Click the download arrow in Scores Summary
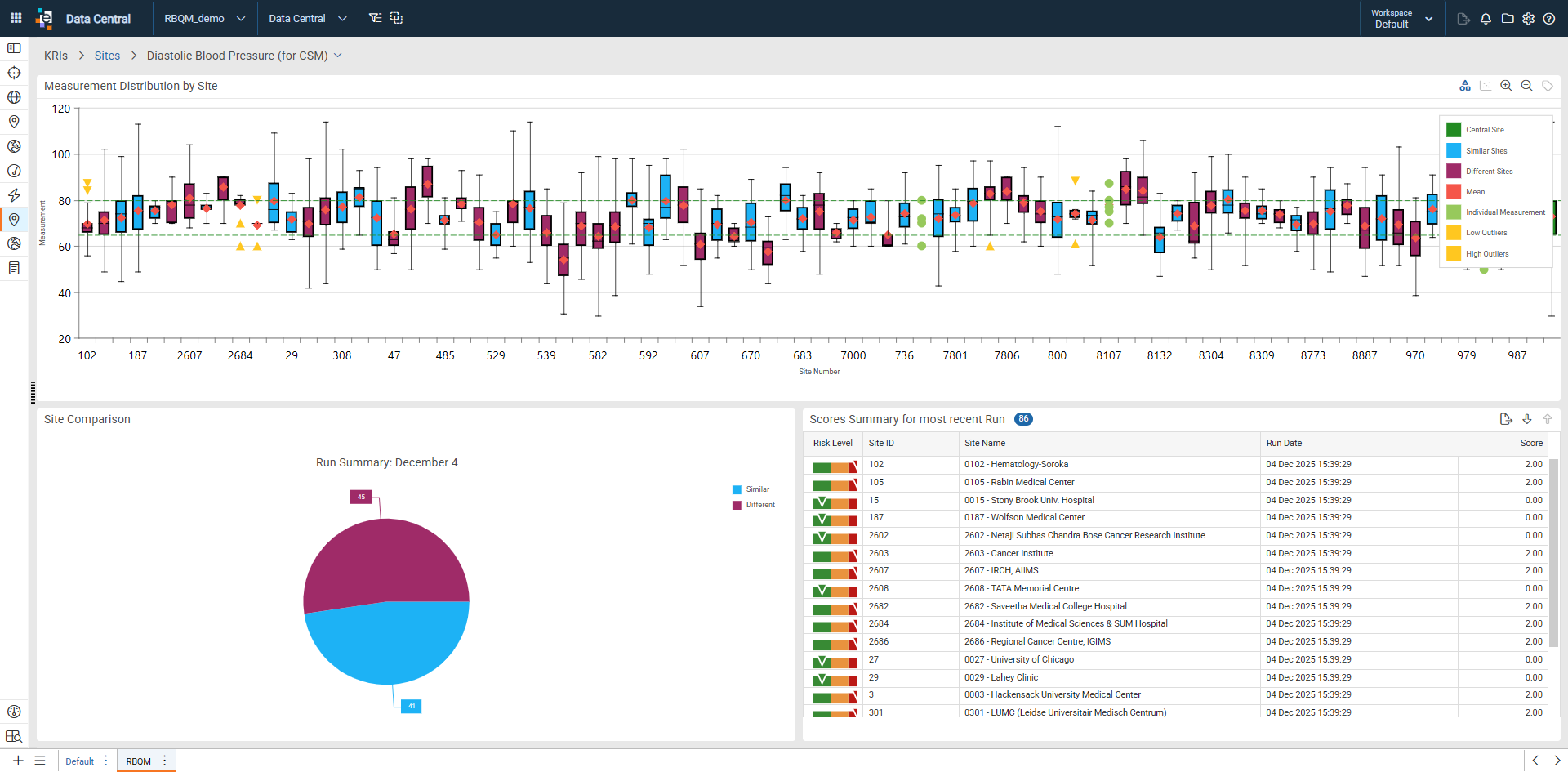 click(x=1527, y=419)
